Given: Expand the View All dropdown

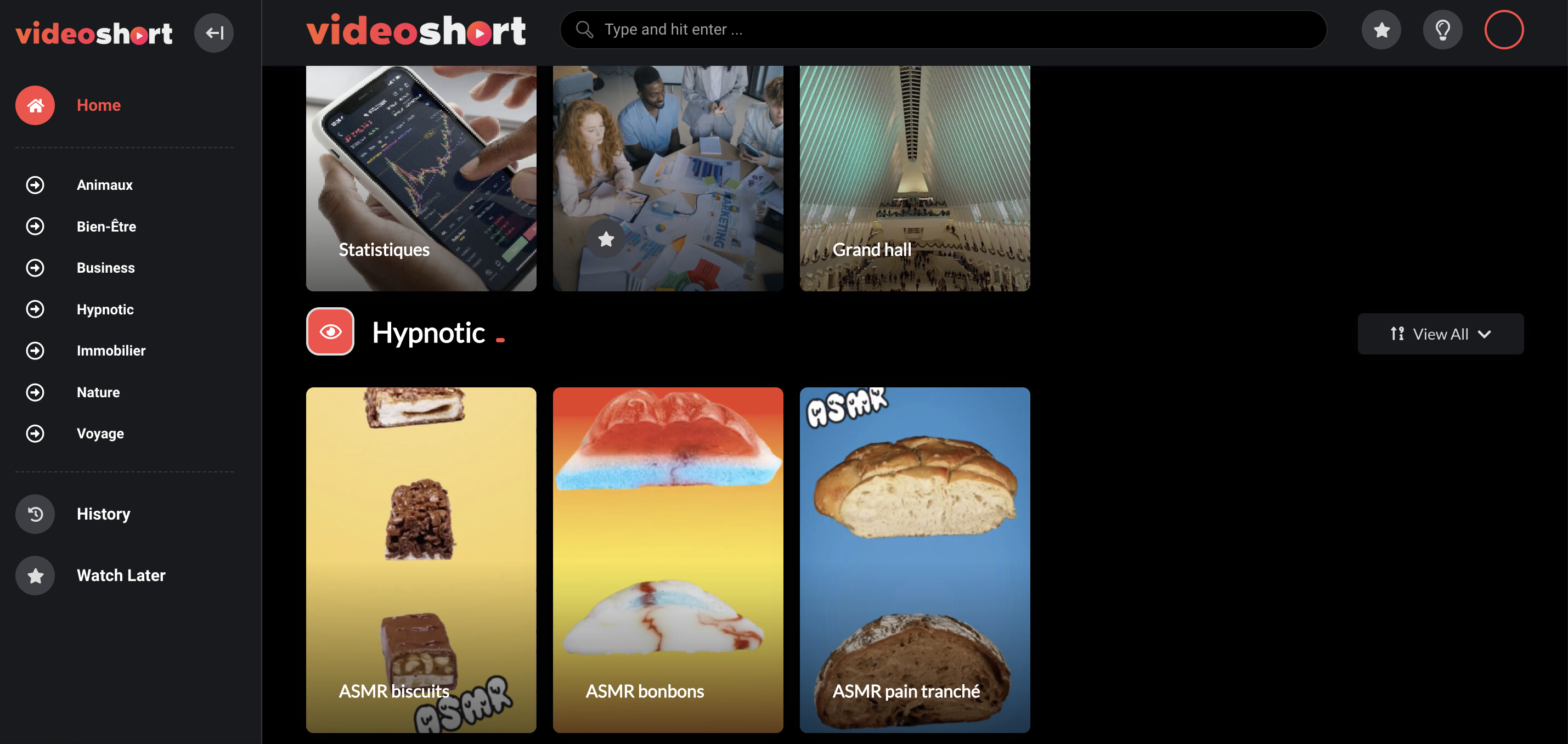Looking at the screenshot, I should [x=1440, y=334].
